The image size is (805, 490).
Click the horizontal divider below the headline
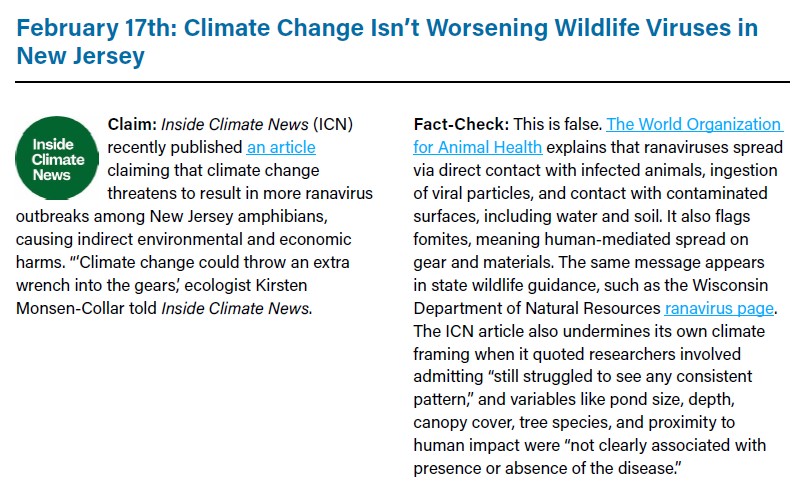(402, 82)
